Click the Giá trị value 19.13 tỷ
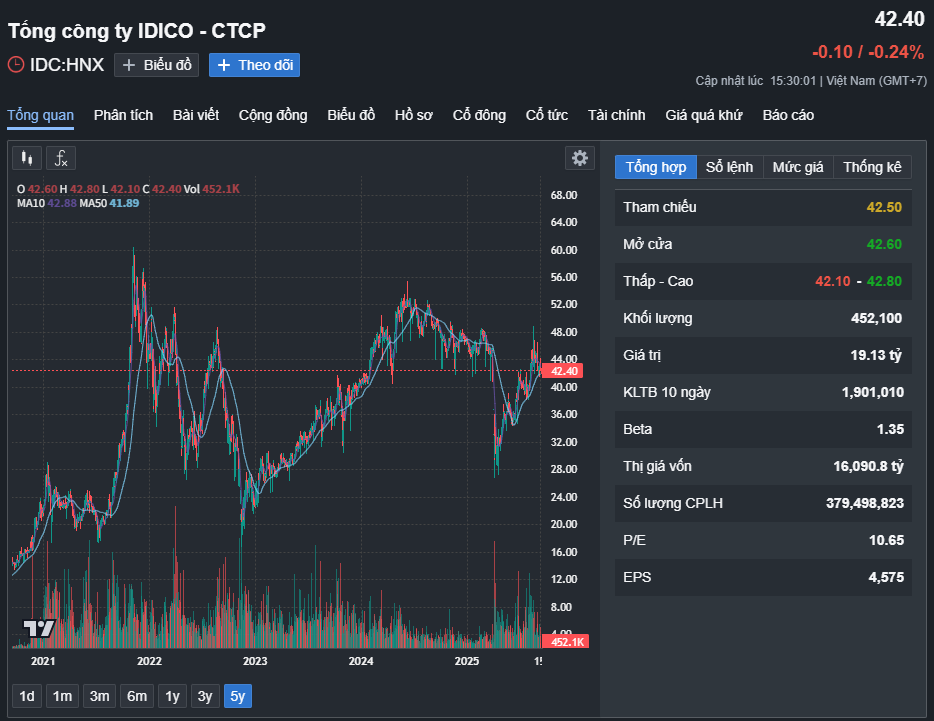 tap(876, 355)
